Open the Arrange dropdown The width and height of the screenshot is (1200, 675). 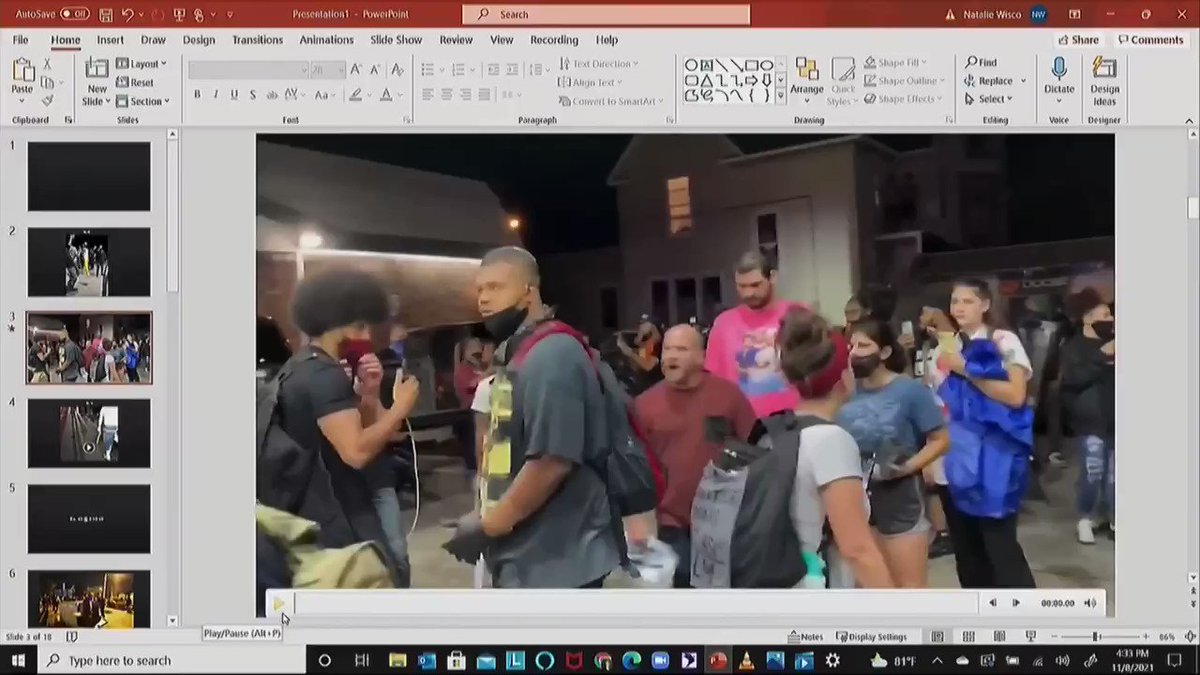pyautogui.click(x=807, y=80)
